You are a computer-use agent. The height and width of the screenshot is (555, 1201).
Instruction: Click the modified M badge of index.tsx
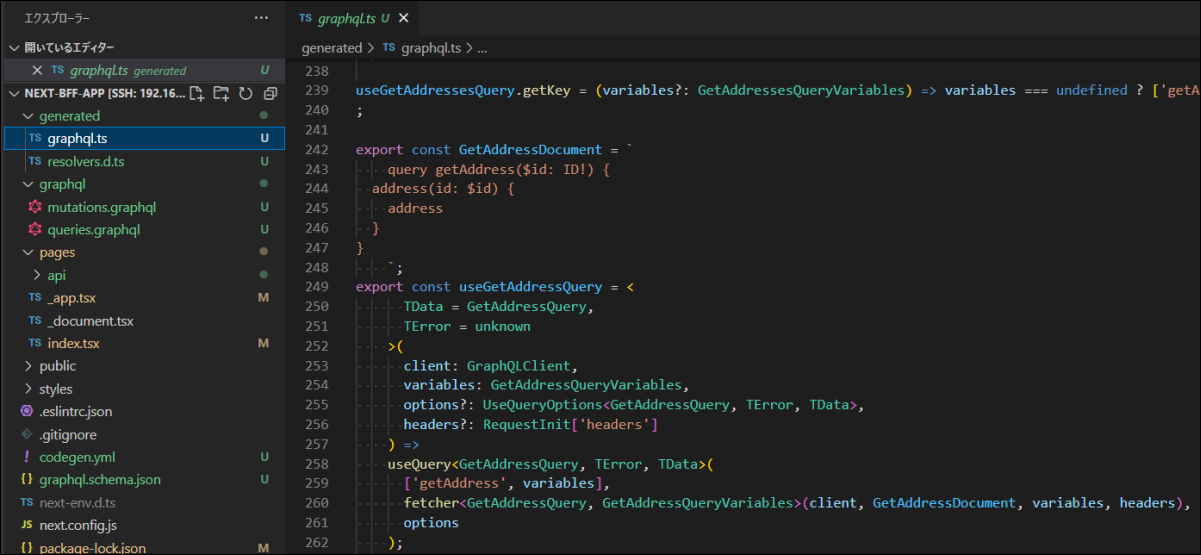pyautogui.click(x=264, y=343)
